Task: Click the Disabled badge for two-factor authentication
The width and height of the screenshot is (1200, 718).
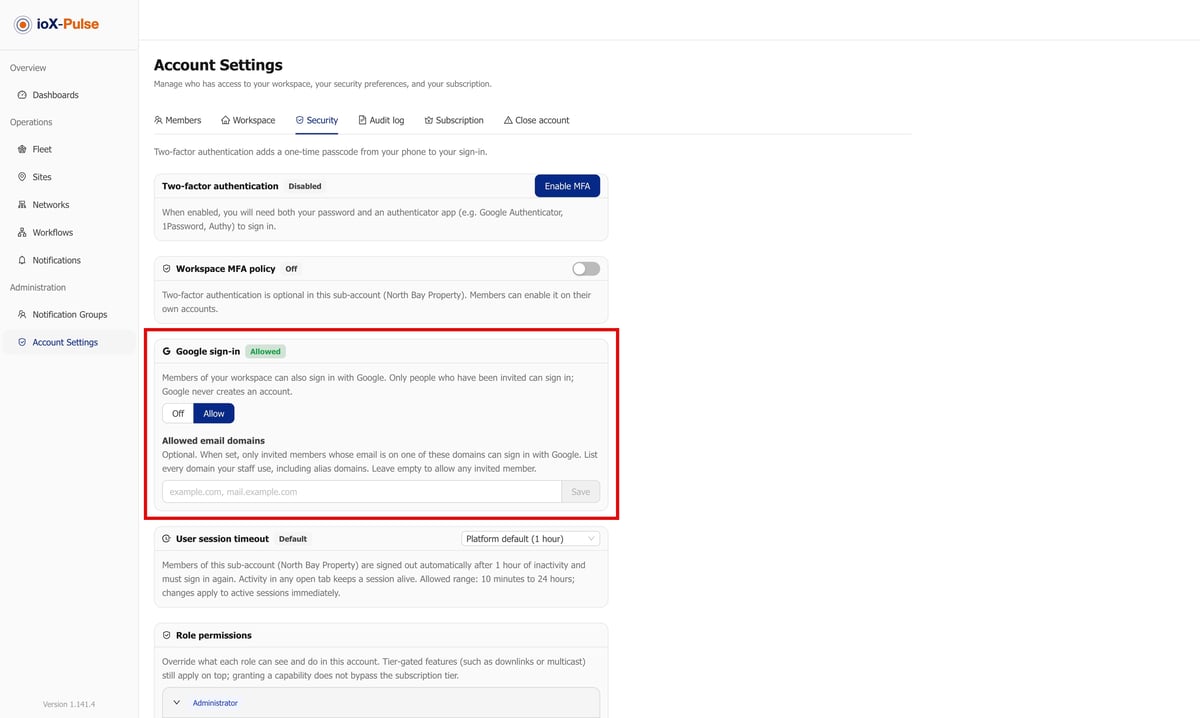Action: [x=305, y=186]
